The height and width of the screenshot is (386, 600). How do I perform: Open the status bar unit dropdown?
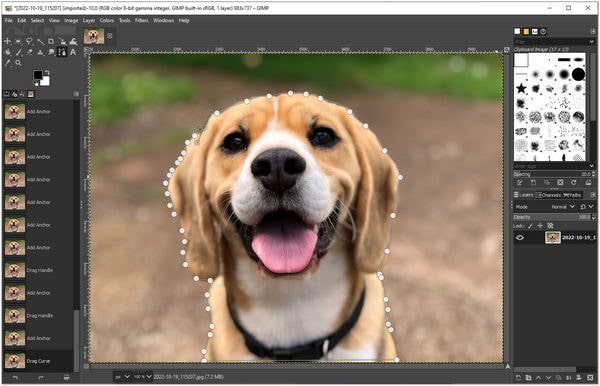123,377
